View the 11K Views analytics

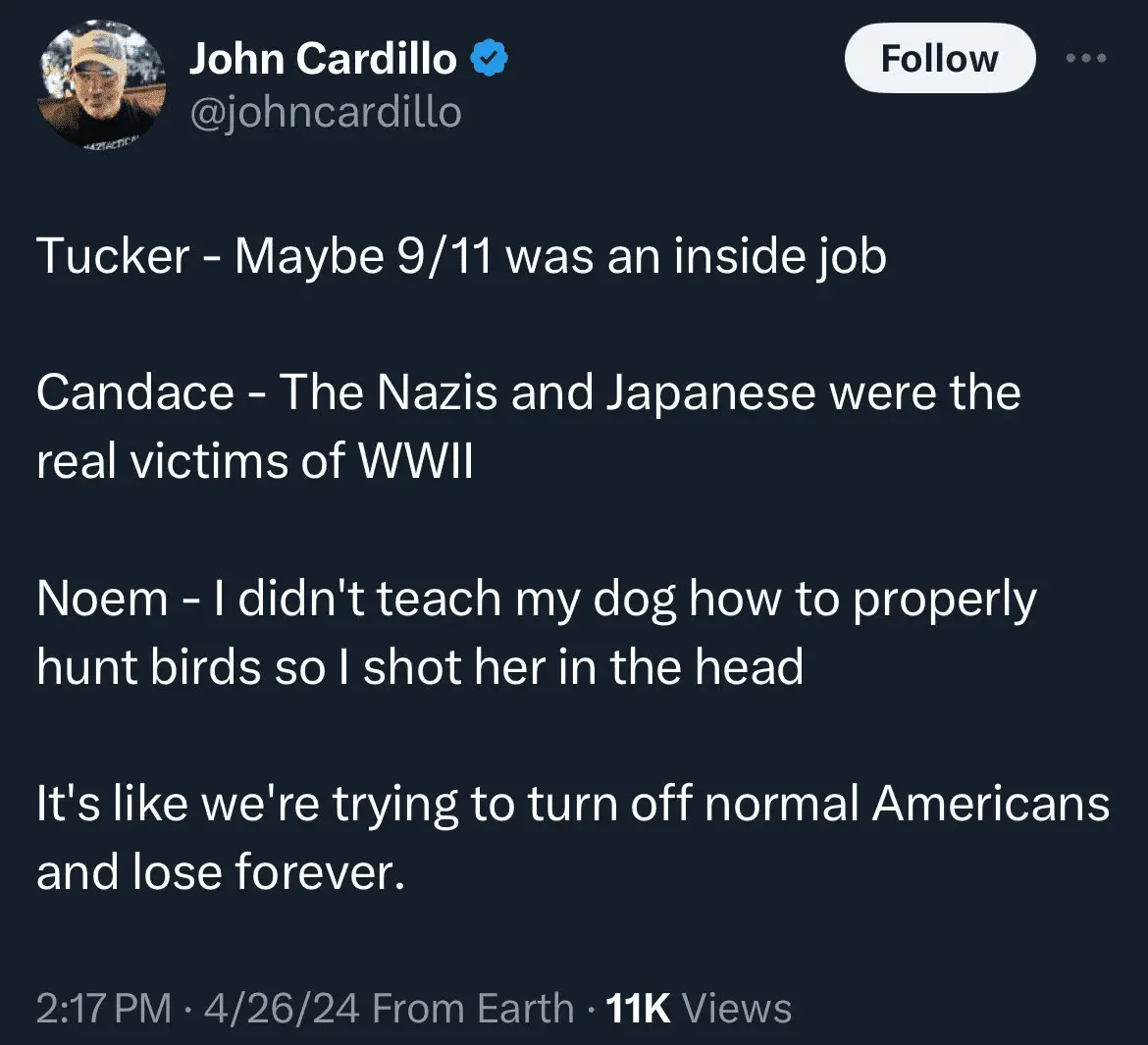tap(699, 1009)
